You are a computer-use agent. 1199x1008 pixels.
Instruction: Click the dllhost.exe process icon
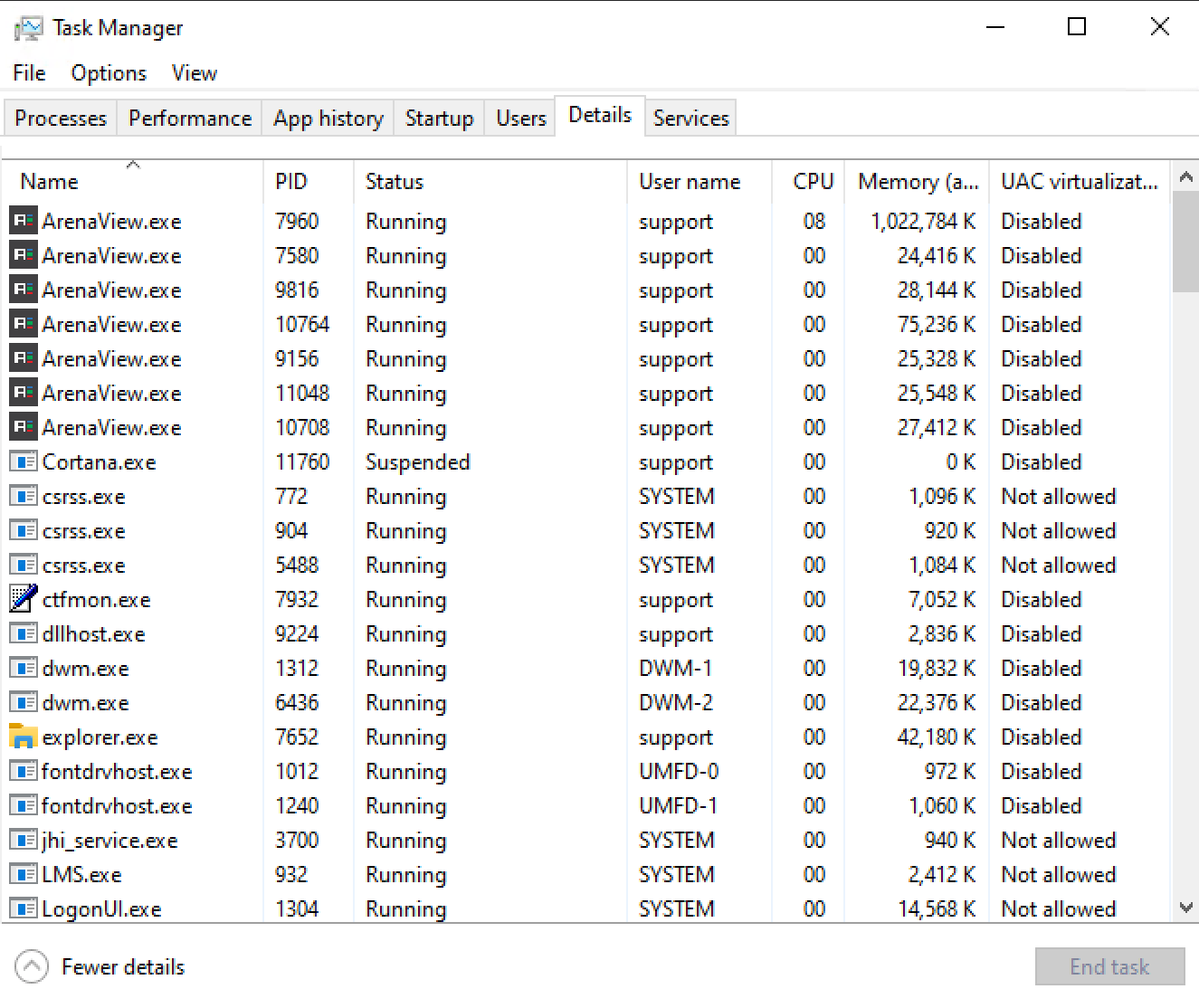pos(23,633)
